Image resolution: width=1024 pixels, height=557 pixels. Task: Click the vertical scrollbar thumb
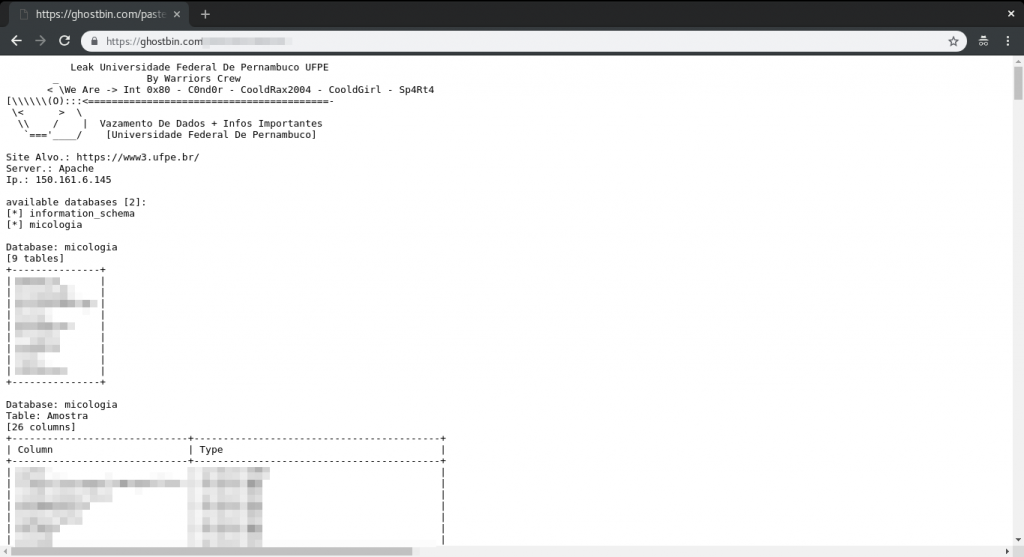(x=1018, y=83)
